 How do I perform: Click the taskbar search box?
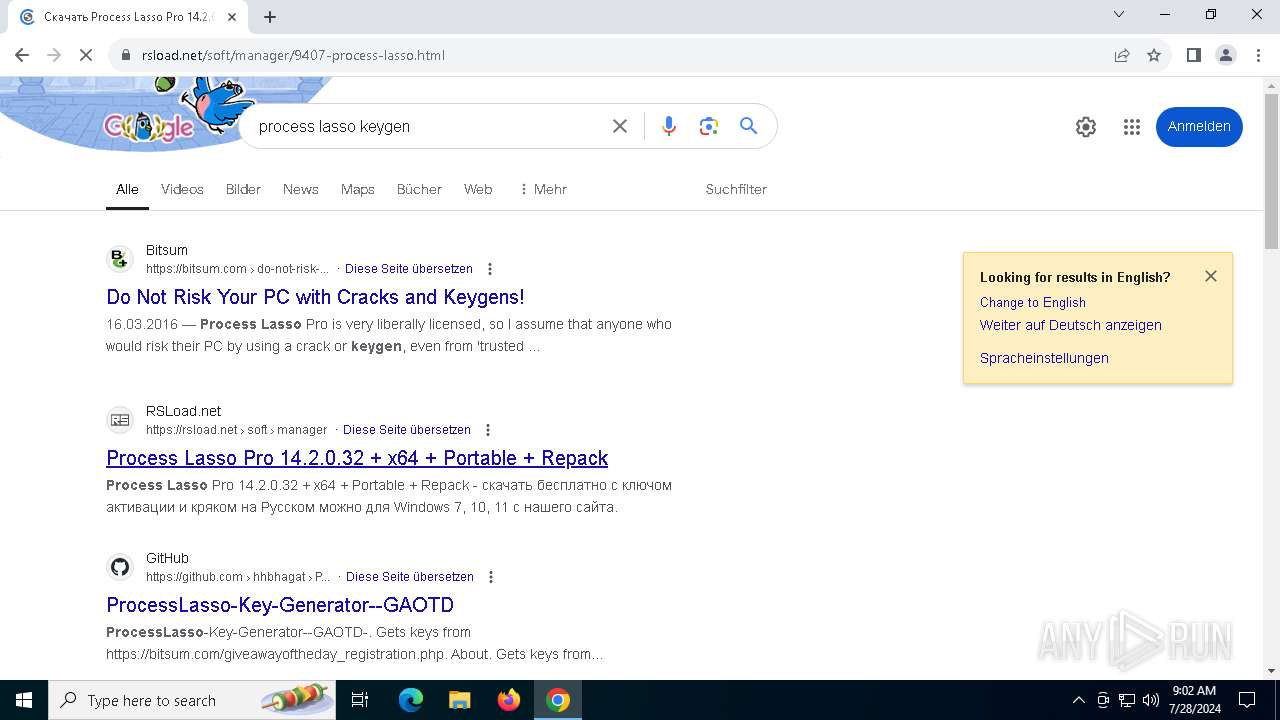tap(193, 700)
